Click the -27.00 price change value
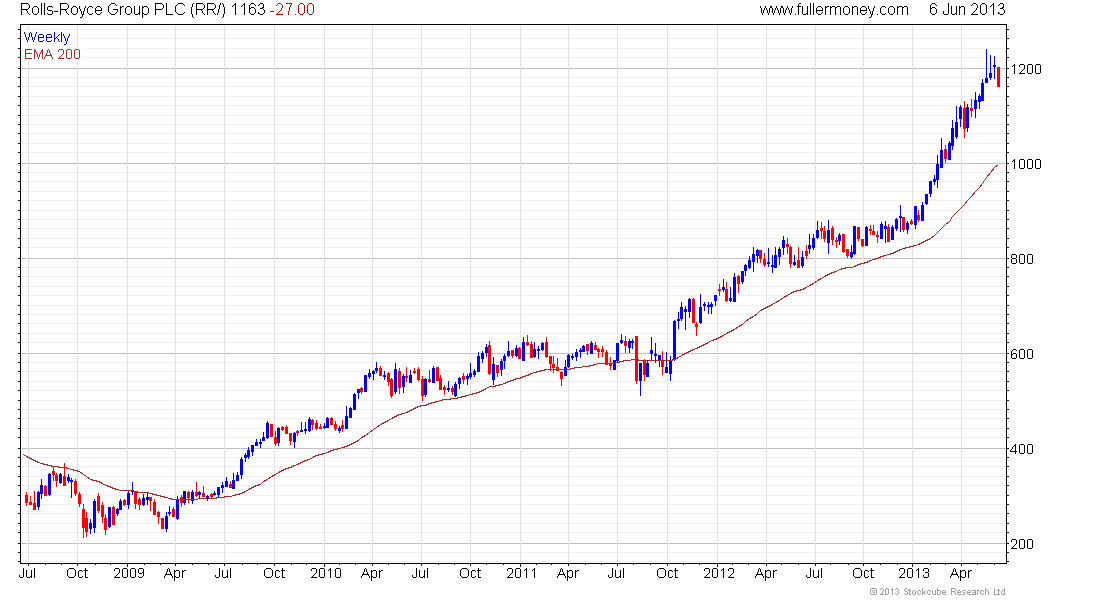1100x600 pixels. coord(293,10)
